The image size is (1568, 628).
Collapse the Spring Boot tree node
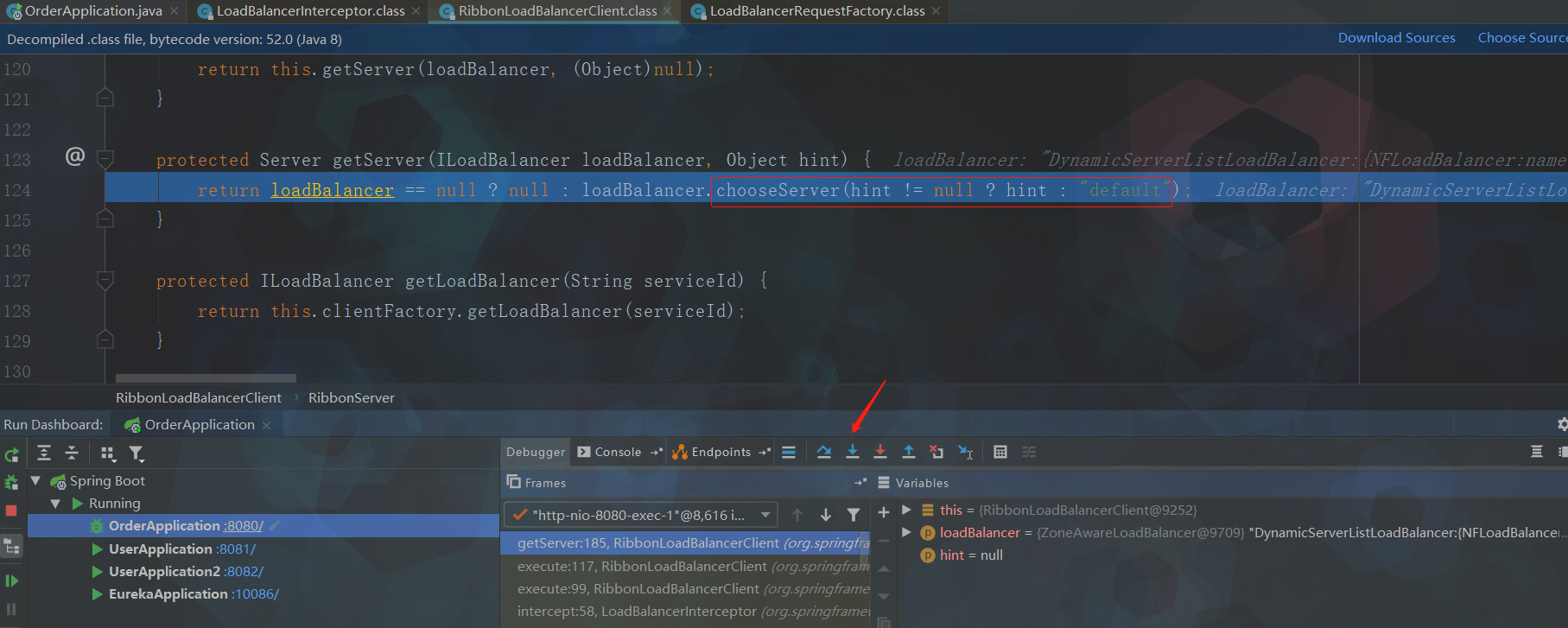pyautogui.click(x=35, y=480)
